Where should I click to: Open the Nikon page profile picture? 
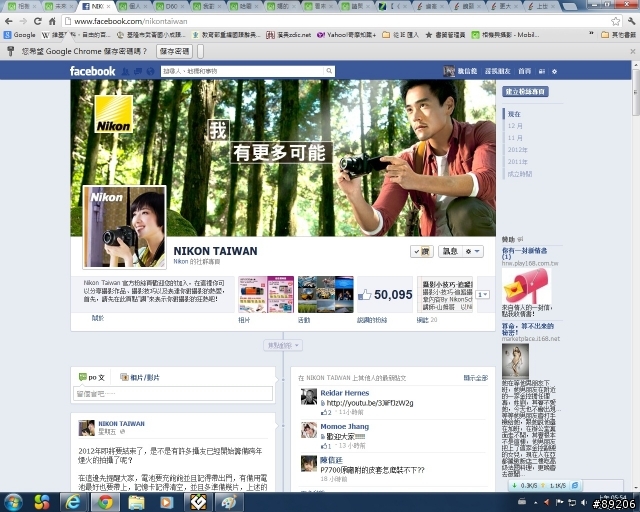pyautogui.click(x=124, y=227)
